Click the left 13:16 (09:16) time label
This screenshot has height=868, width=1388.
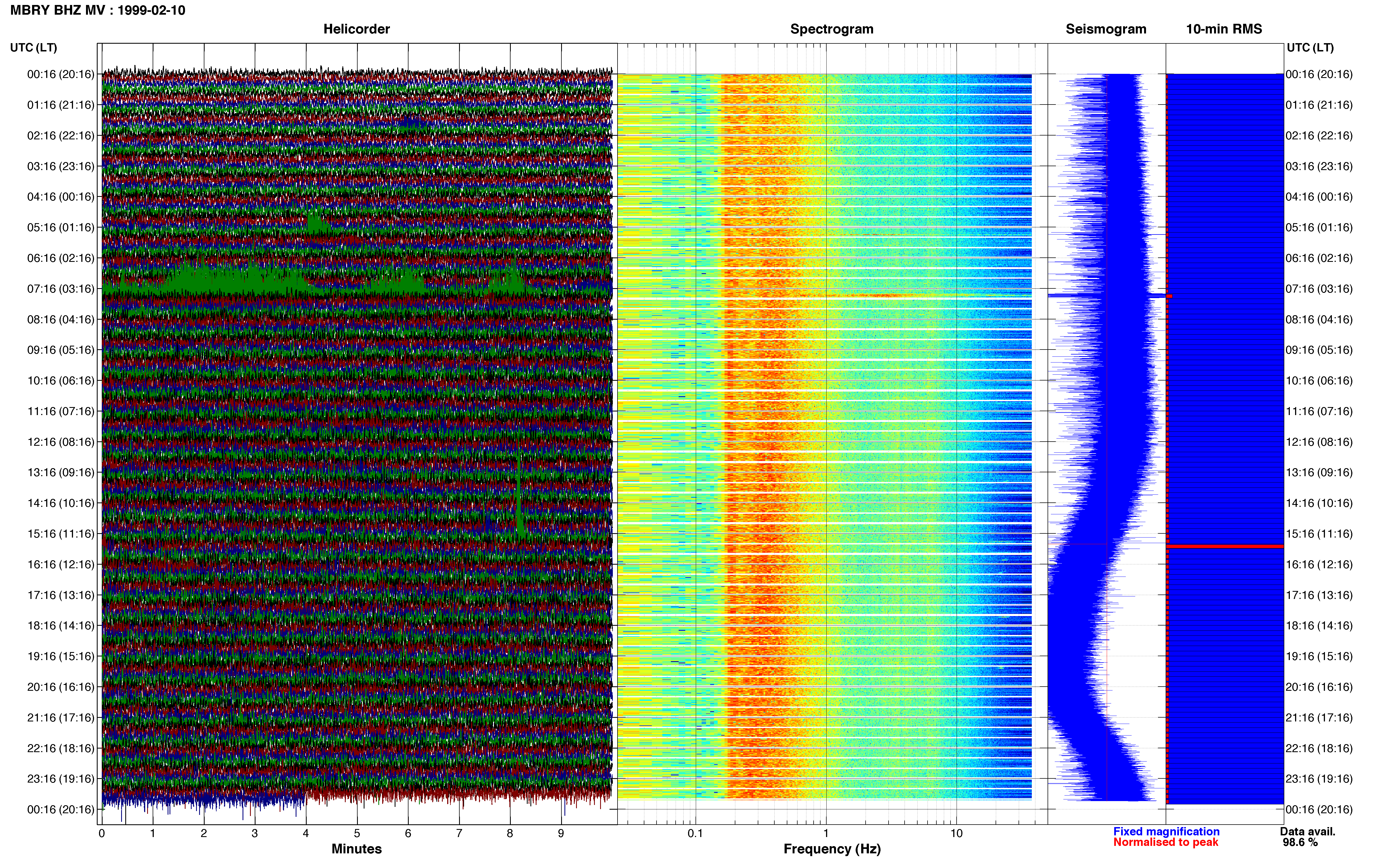click(61, 473)
